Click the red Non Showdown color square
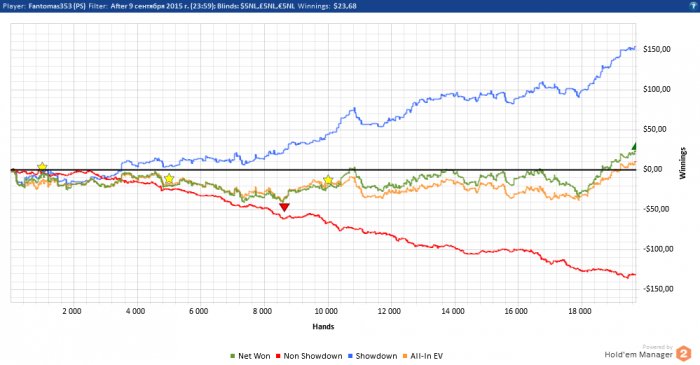This screenshot has width=700, height=365. click(x=279, y=356)
